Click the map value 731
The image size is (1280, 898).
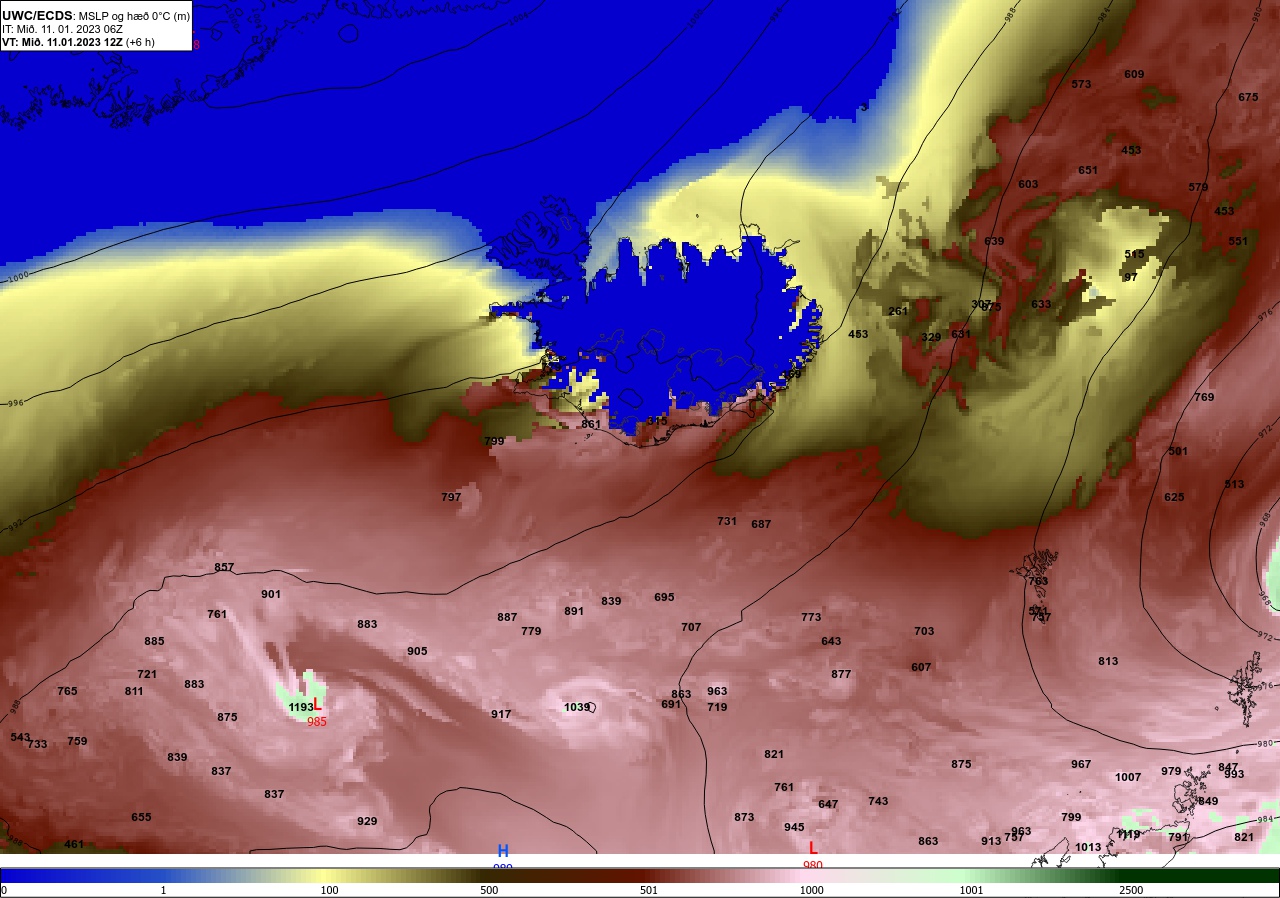coord(727,521)
